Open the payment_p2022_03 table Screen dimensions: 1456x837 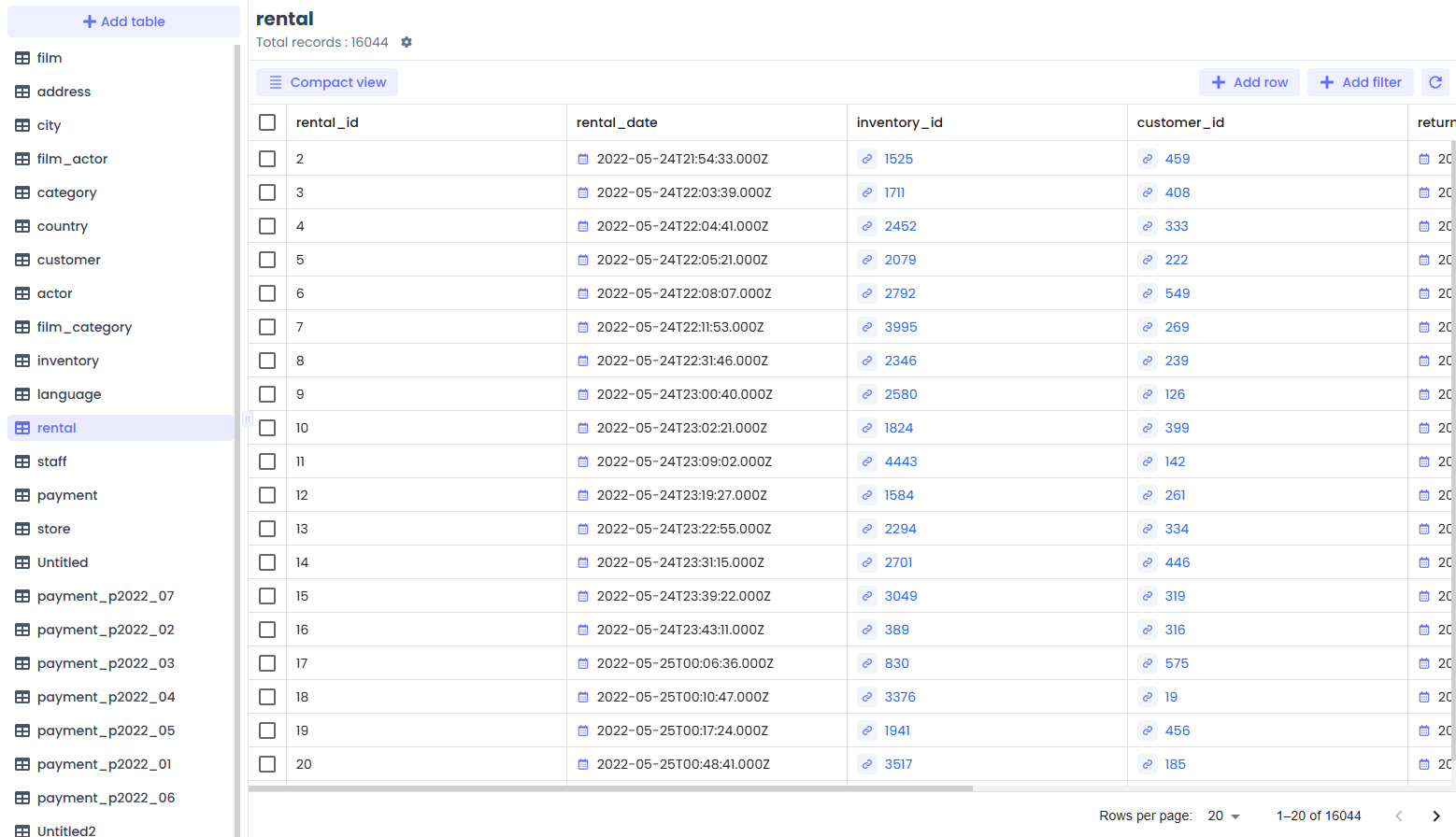point(121,663)
